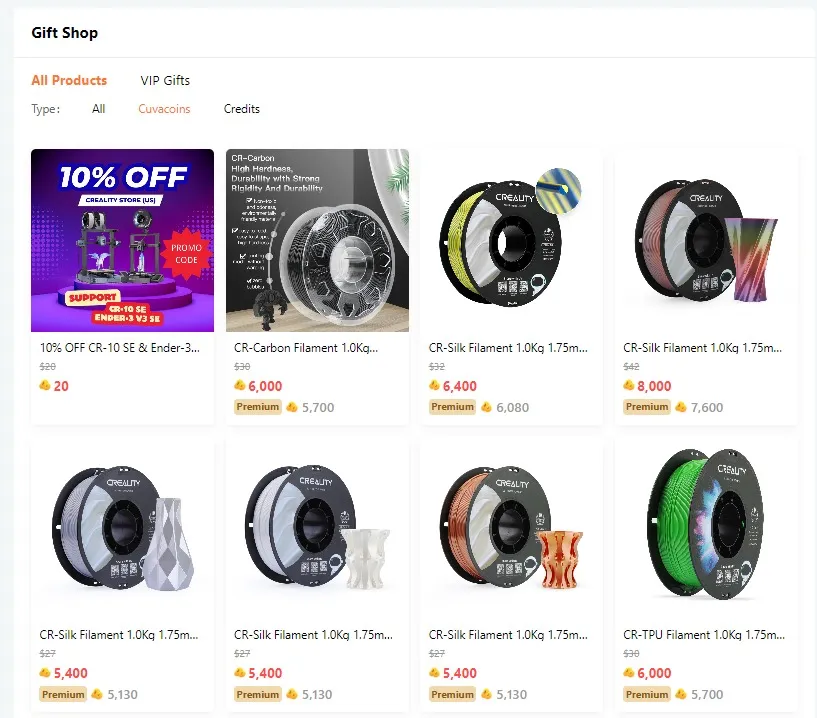Select the green CR-TPU filament image
The height and width of the screenshot is (718, 817).
tap(706, 527)
